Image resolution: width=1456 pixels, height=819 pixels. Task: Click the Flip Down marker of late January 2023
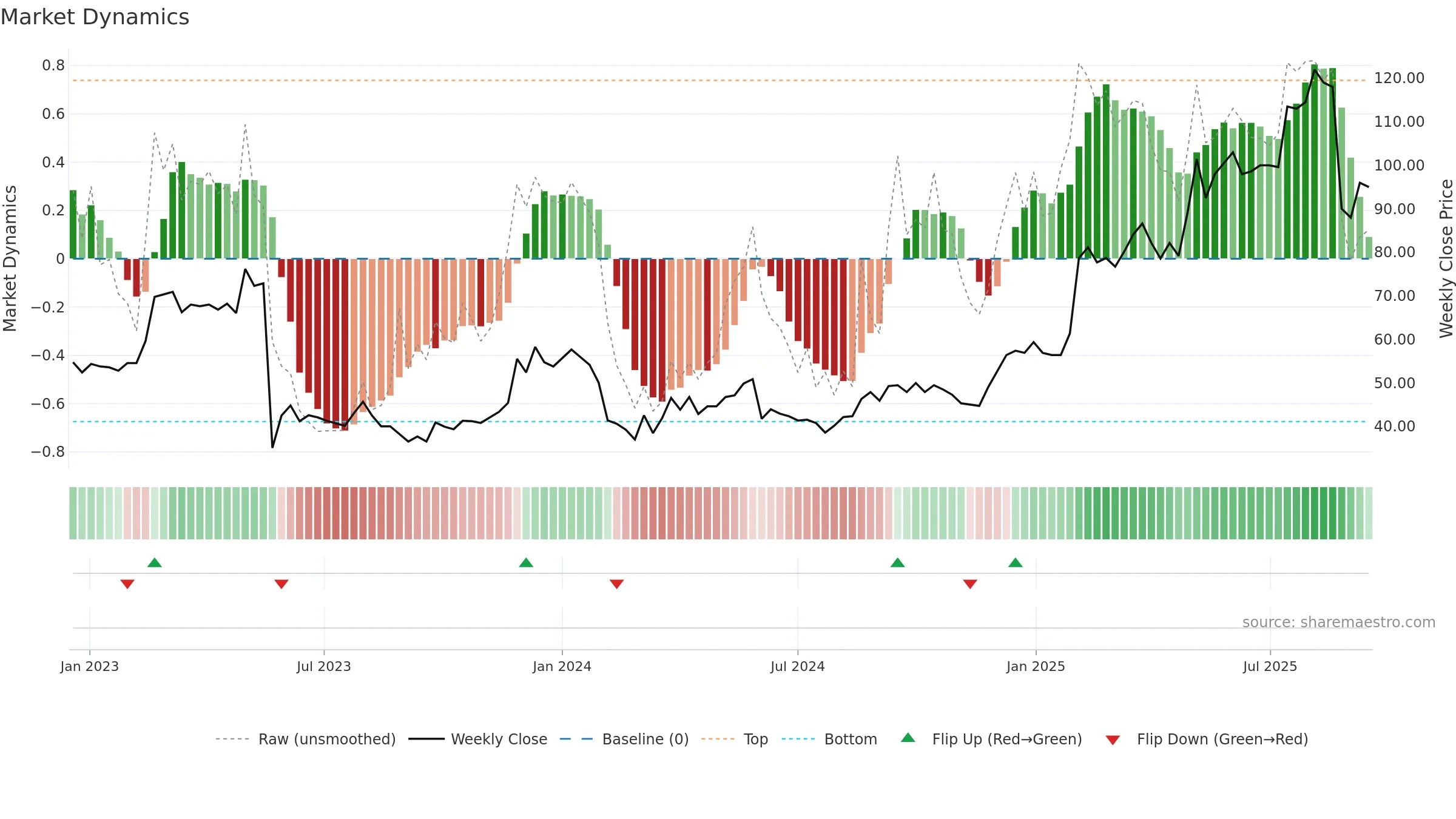[127, 584]
